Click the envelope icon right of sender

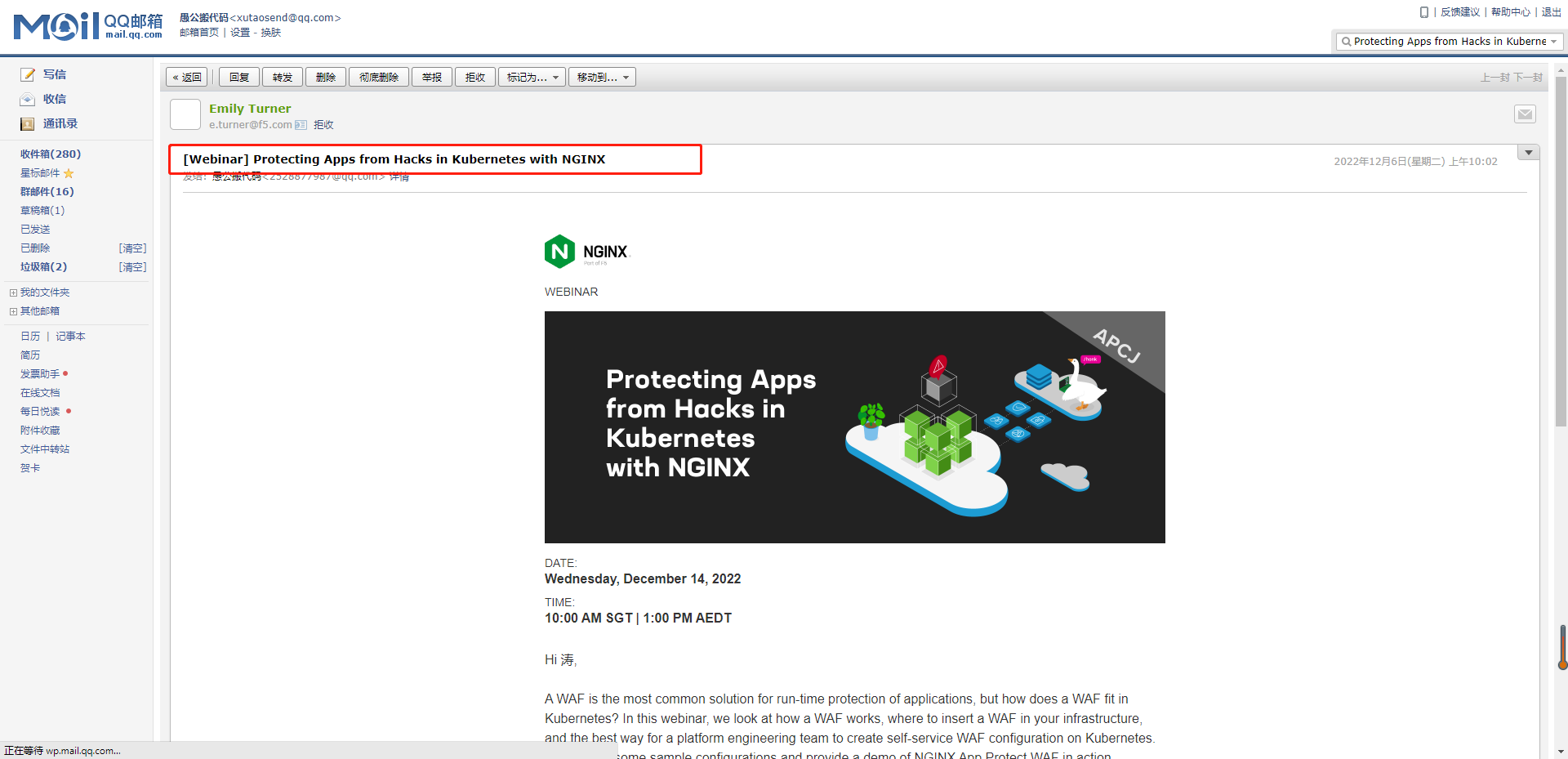pyautogui.click(x=1525, y=114)
